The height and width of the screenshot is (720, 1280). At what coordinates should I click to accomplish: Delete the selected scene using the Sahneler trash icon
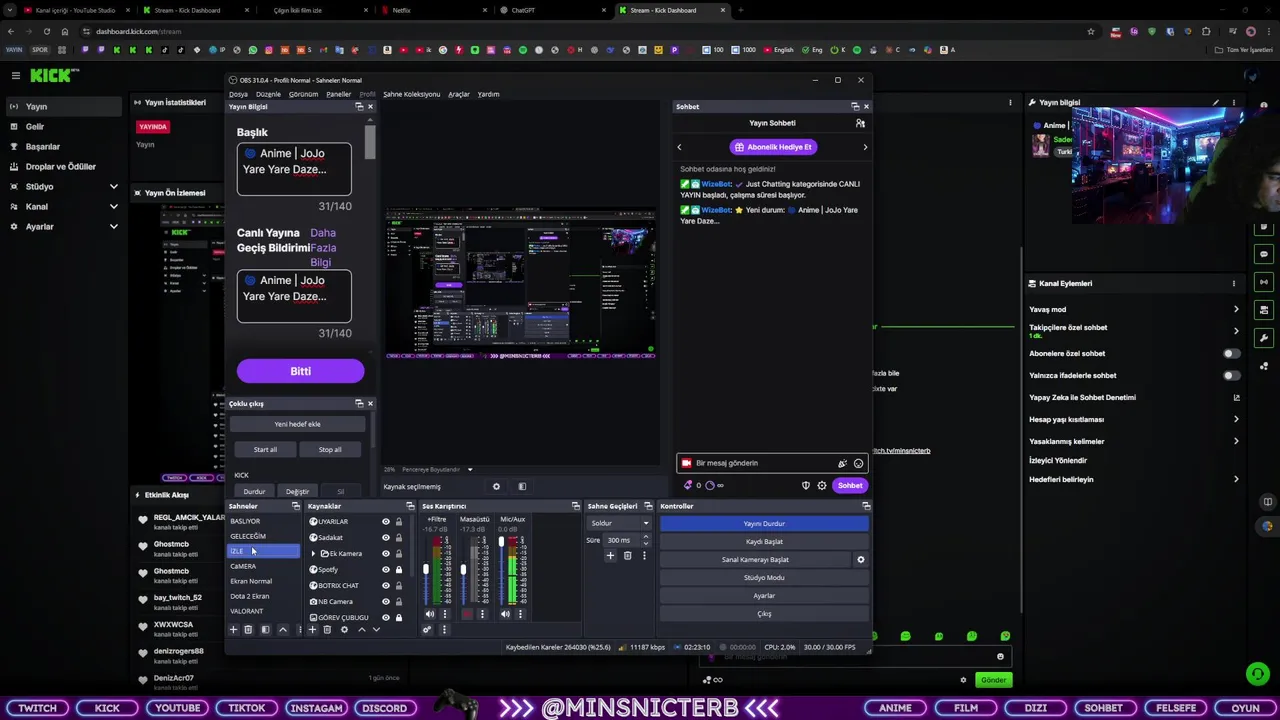click(248, 629)
